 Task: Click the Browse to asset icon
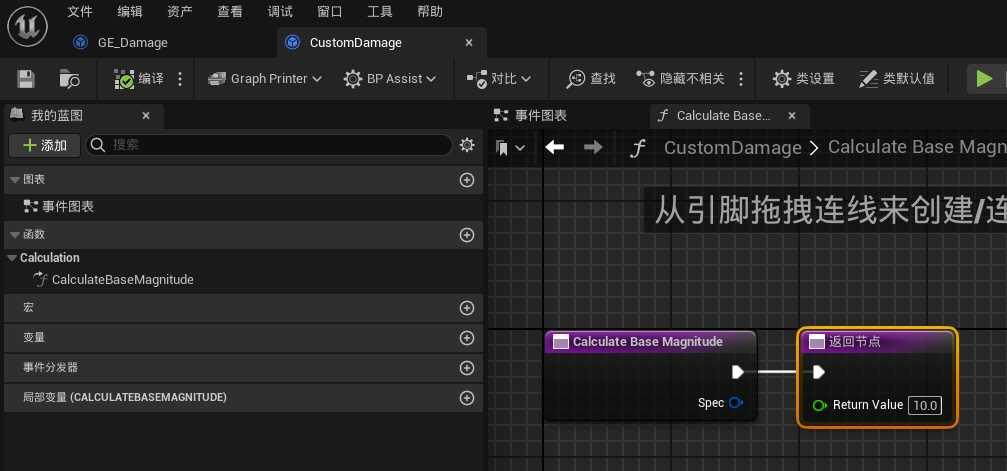pos(69,79)
